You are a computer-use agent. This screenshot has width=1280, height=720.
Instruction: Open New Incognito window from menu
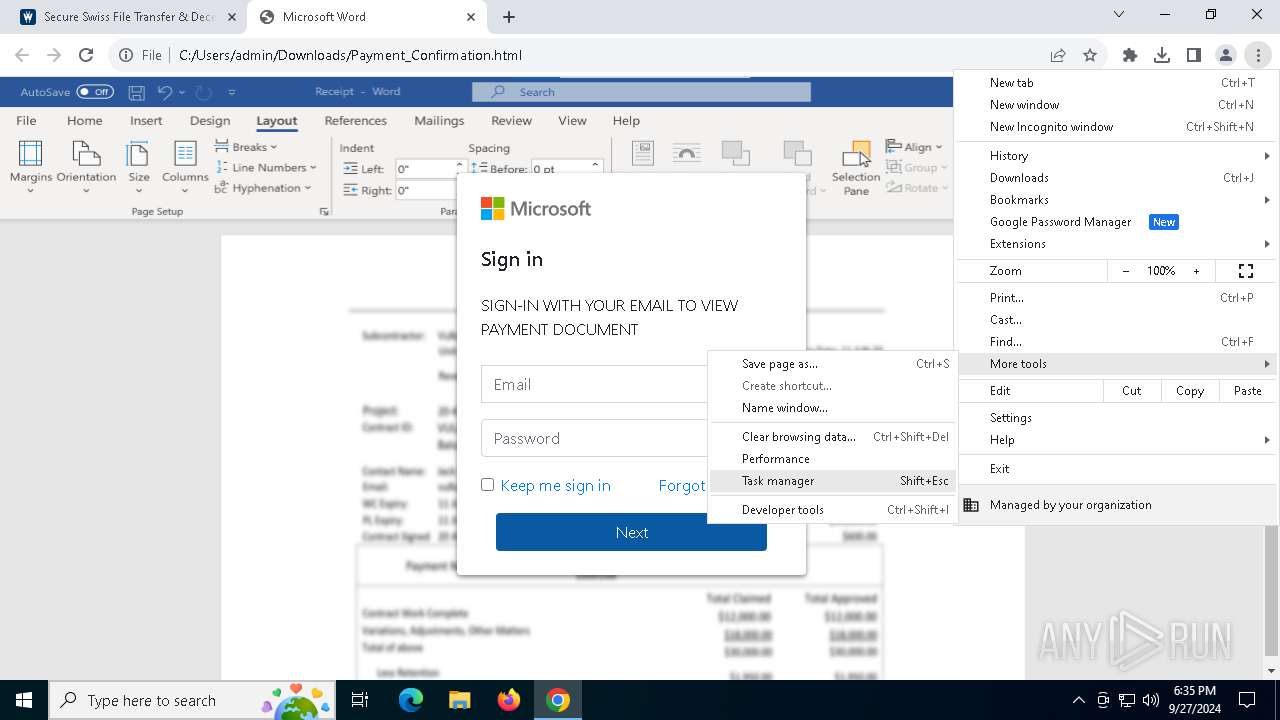[x=1116, y=127]
